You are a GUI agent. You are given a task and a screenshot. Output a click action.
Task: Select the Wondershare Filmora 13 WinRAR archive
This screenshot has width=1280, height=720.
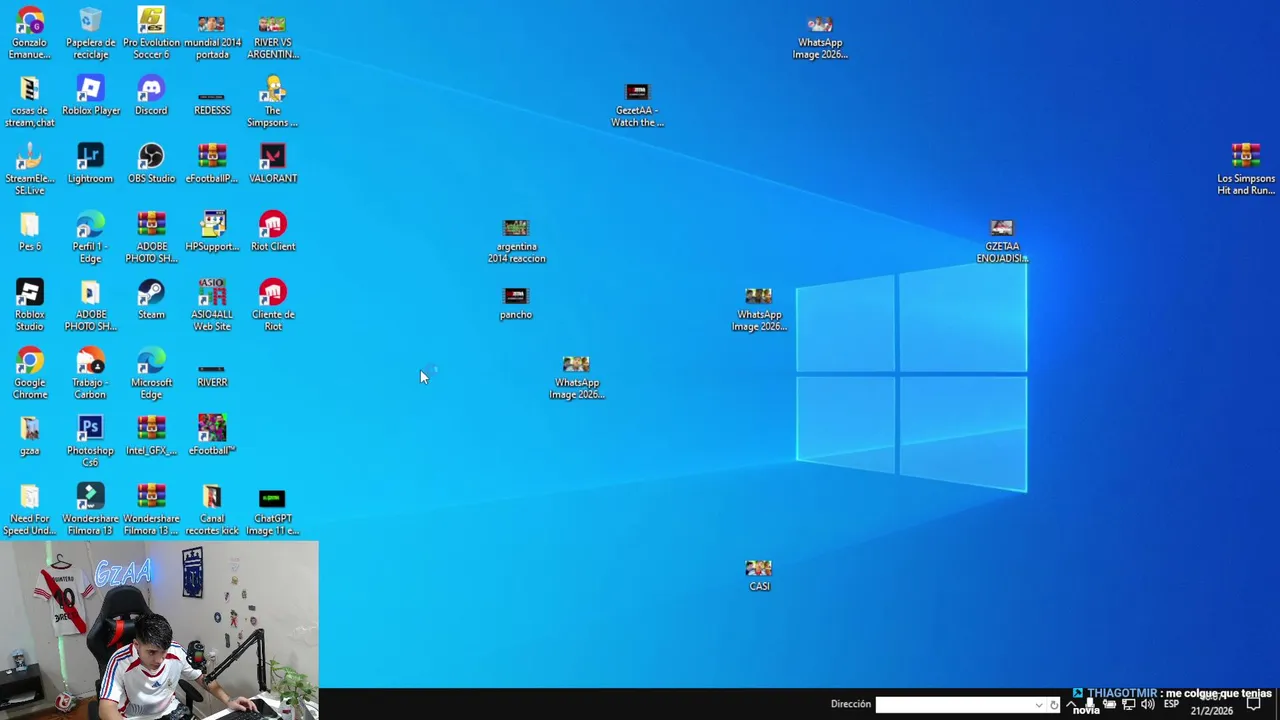pyautogui.click(x=151, y=509)
